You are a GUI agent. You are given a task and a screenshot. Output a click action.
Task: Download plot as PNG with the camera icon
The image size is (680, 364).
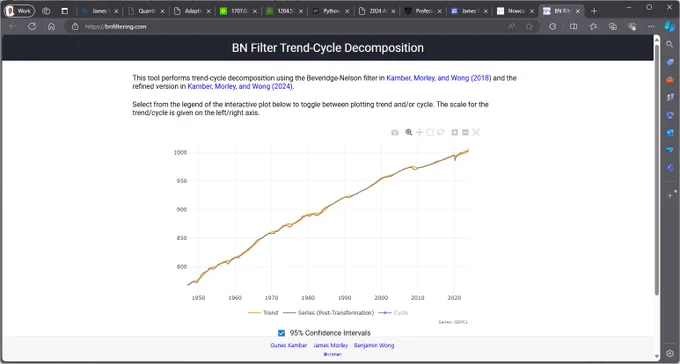pos(395,132)
